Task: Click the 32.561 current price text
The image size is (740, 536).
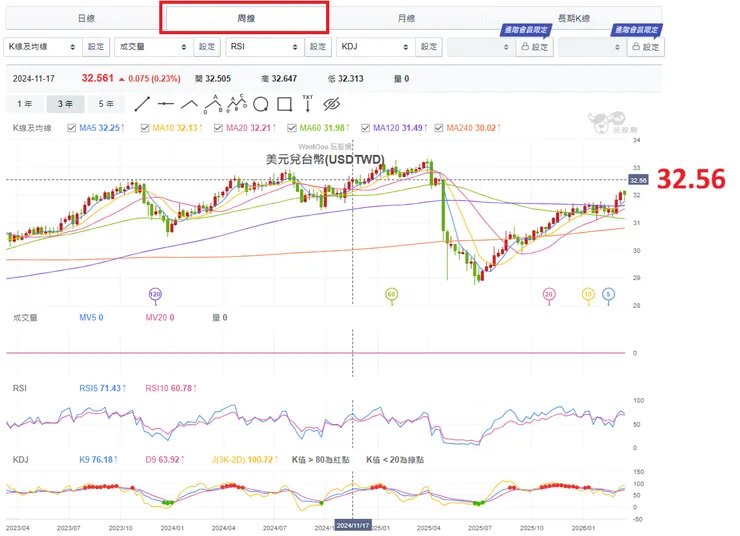Action: tap(98, 78)
